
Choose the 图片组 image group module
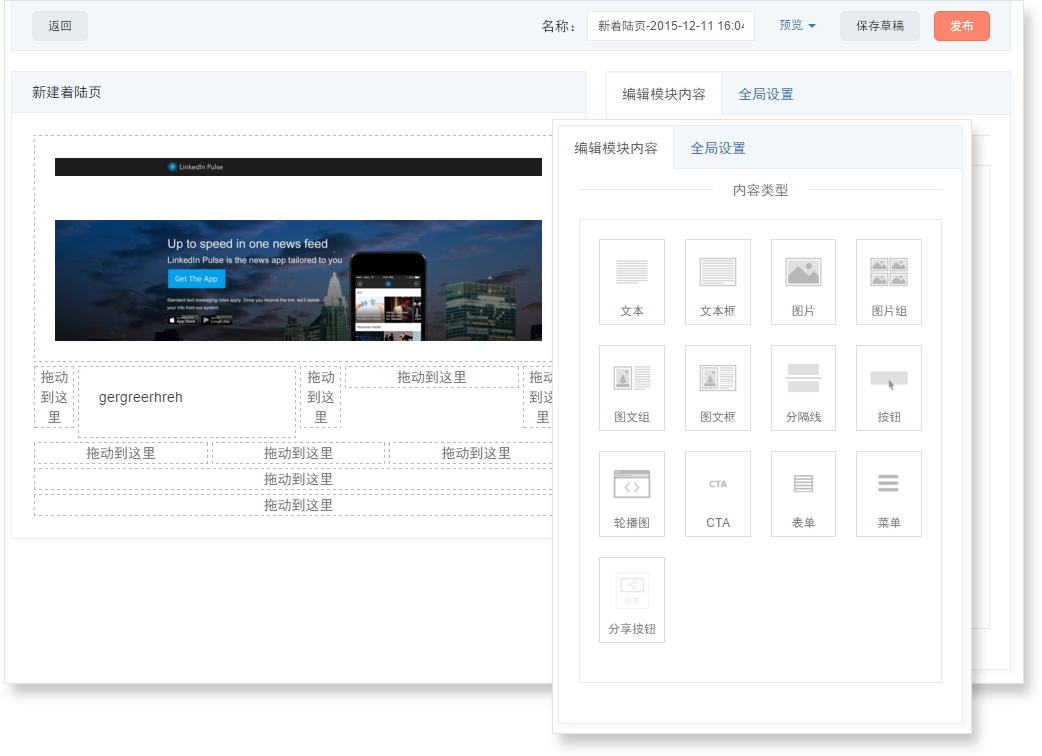coord(888,281)
